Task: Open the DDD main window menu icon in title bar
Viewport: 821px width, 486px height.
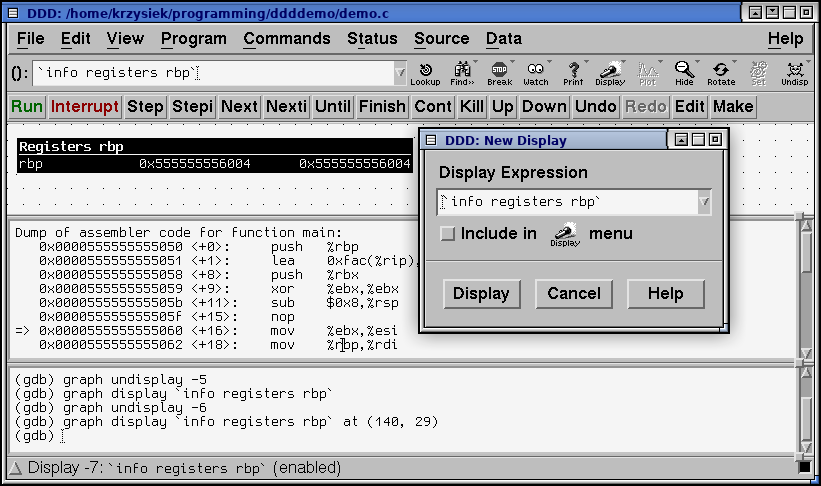Action: tap(14, 13)
